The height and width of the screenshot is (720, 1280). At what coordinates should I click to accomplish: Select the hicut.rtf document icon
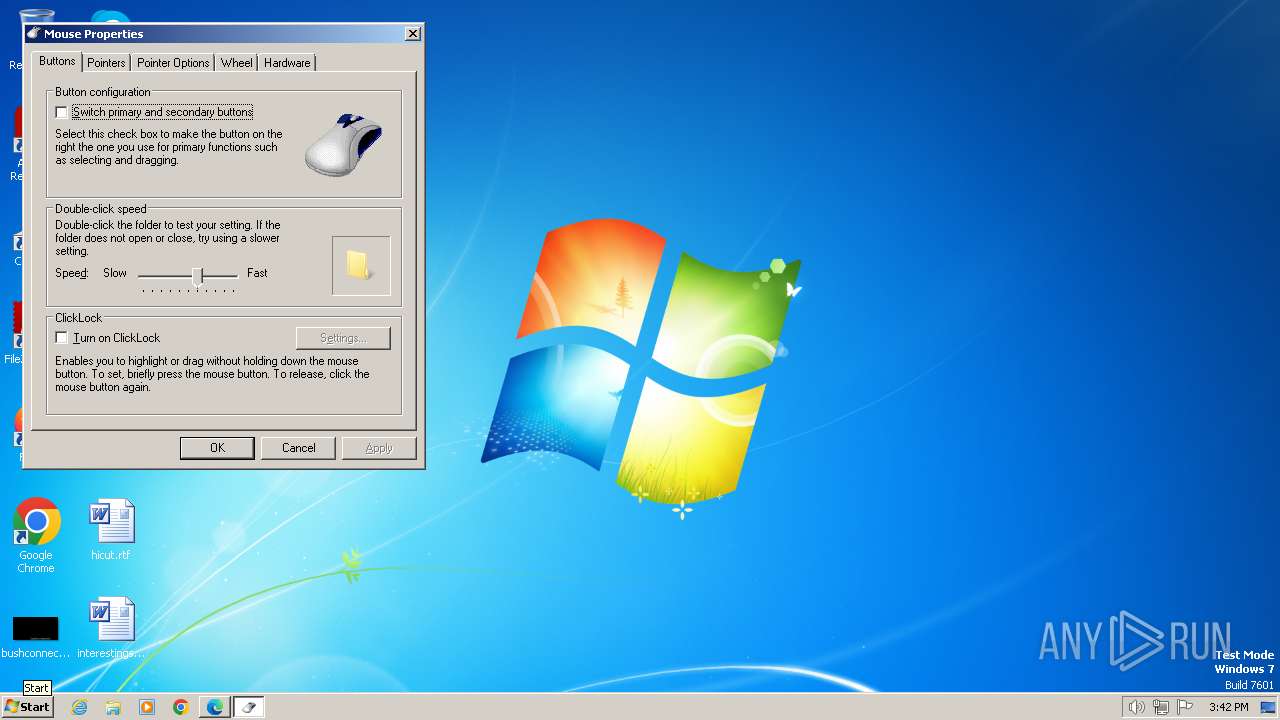111,530
